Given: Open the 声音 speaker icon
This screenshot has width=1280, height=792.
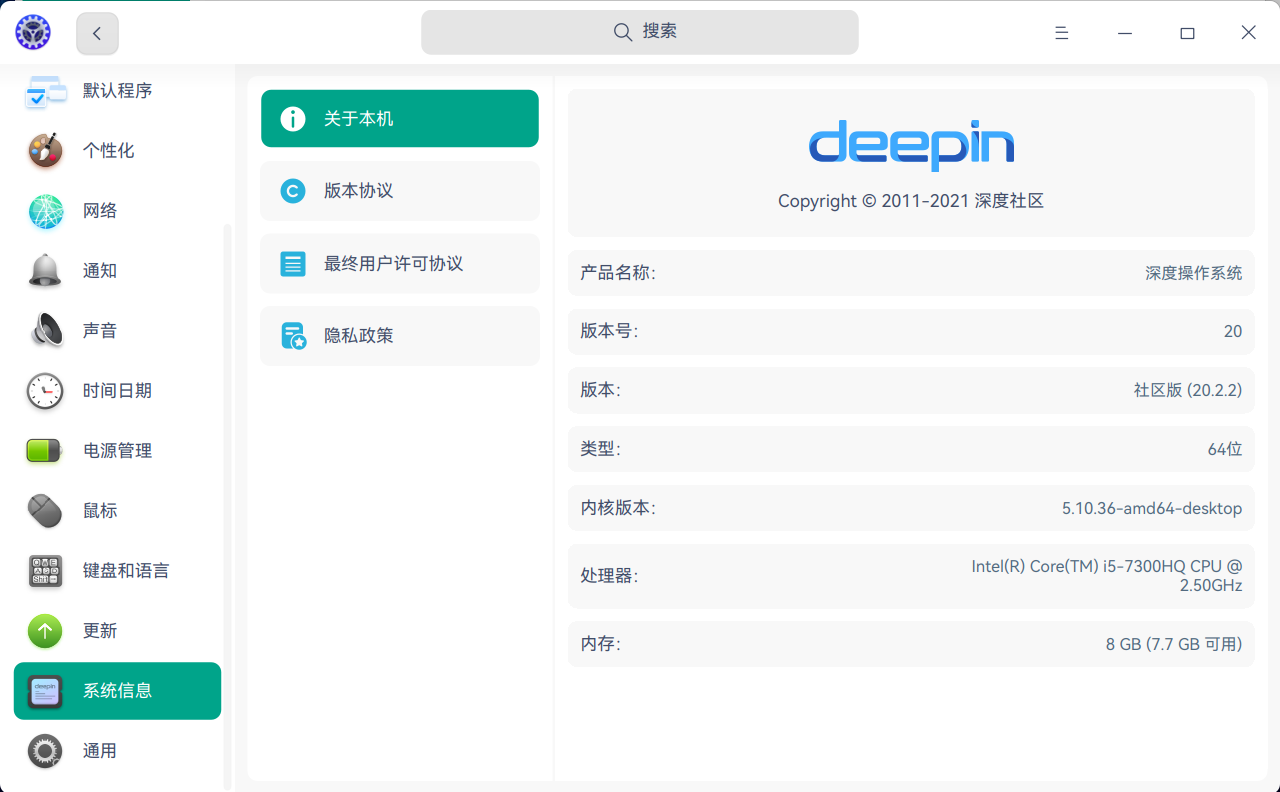Looking at the screenshot, I should coord(45,331).
